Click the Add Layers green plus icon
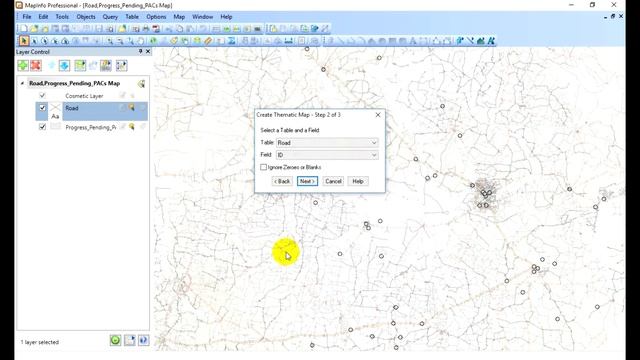The width and height of the screenshot is (640, 360). (x=23, y=65)
